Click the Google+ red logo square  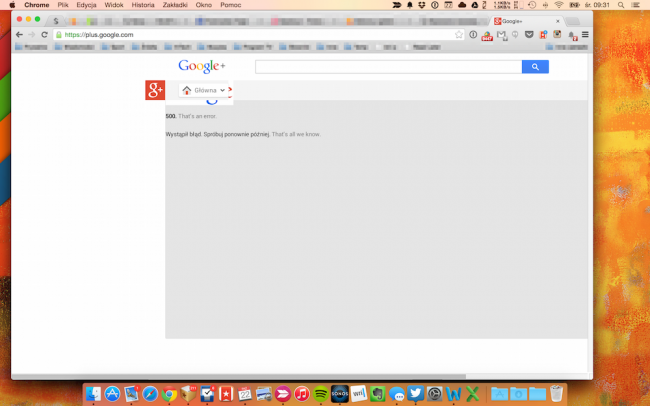155,90
